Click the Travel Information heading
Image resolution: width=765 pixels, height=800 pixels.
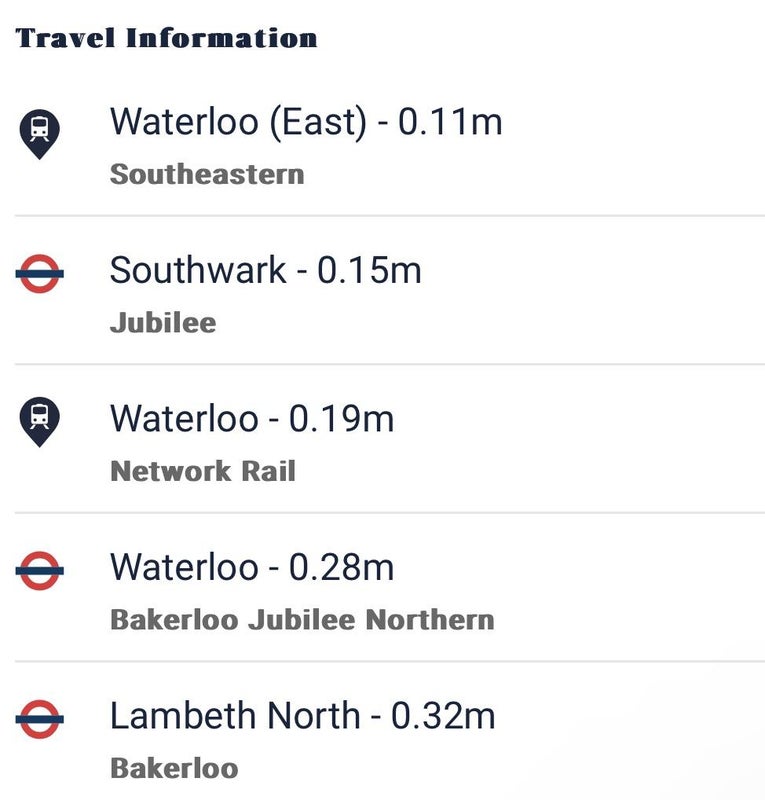point(167,39)
